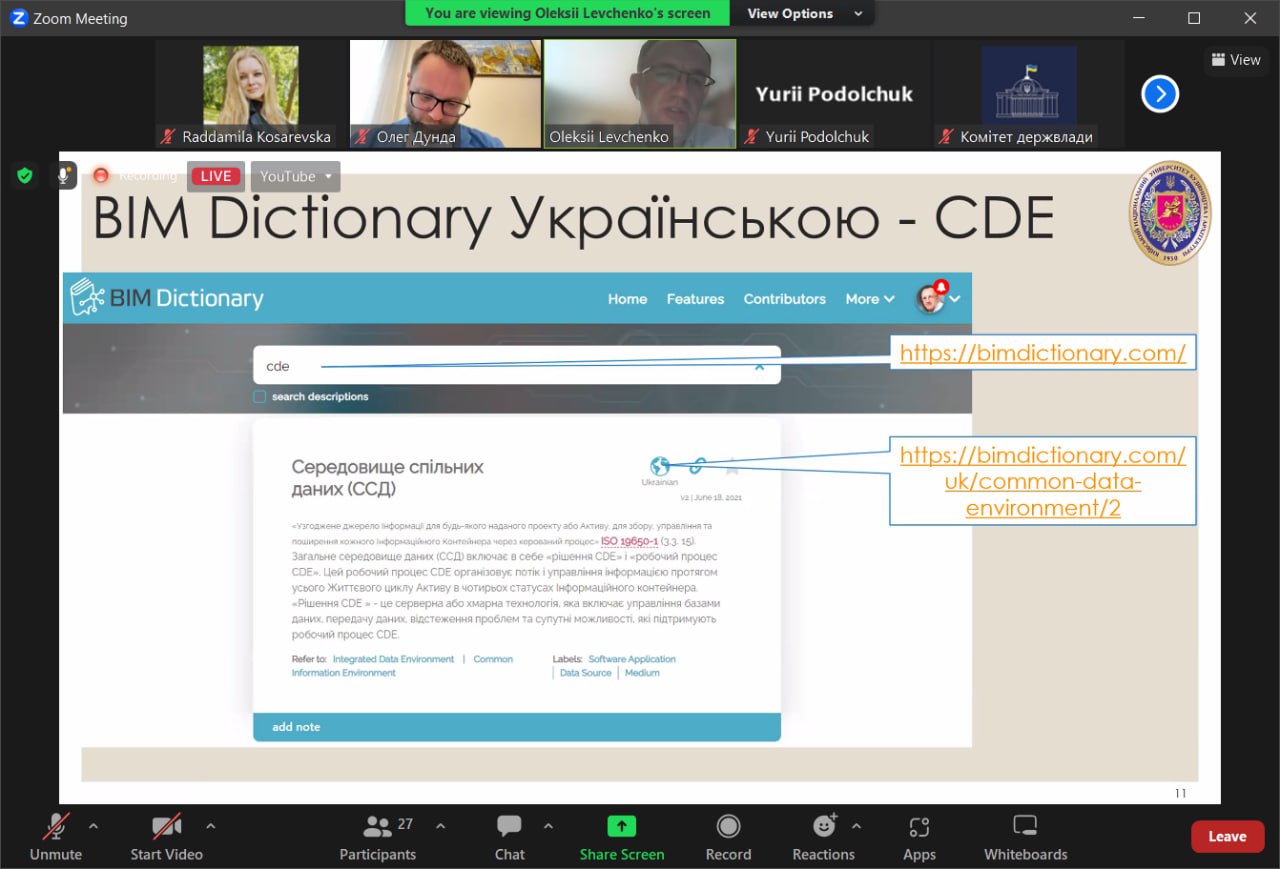The width and height of the screenshot is (1280, 869).
Task: Select Oleksii Levchenko video thumbnail
Action: [x=640, y=94]
